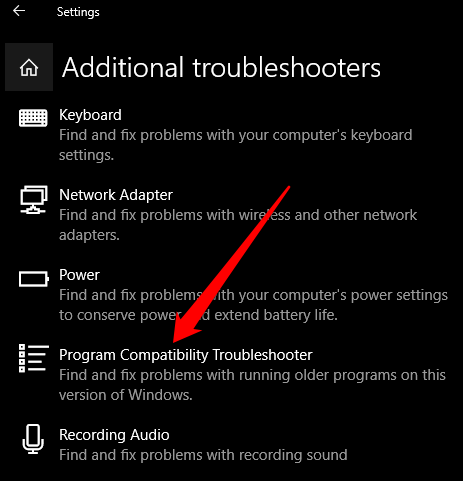Click the Network Adapter monitor icon
The height and width of the screenshot is (481, 463).
click(x=33, y=200)
